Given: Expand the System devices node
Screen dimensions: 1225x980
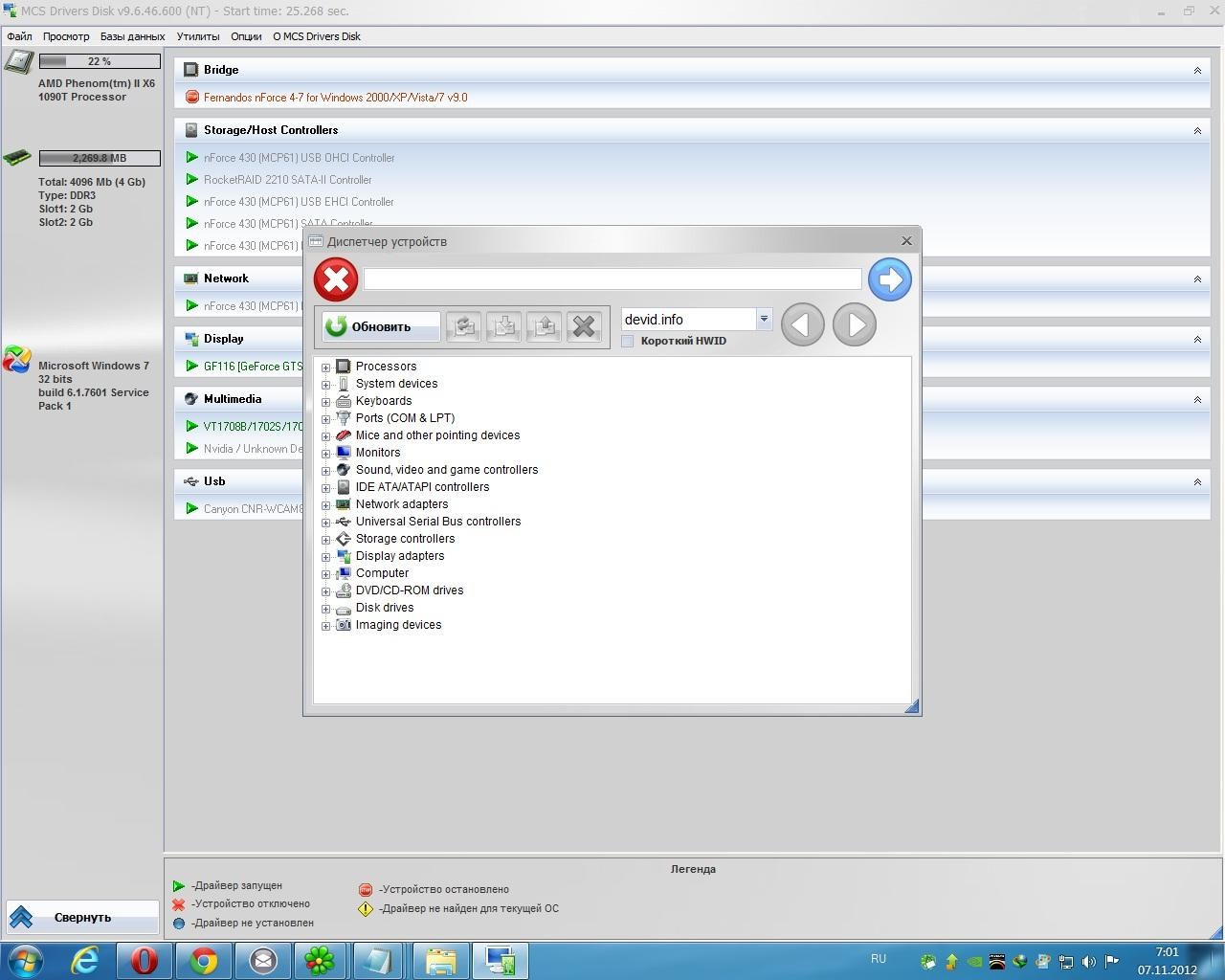Looking at the screenshot, I should pyautogui.click(x=326, y=385).
